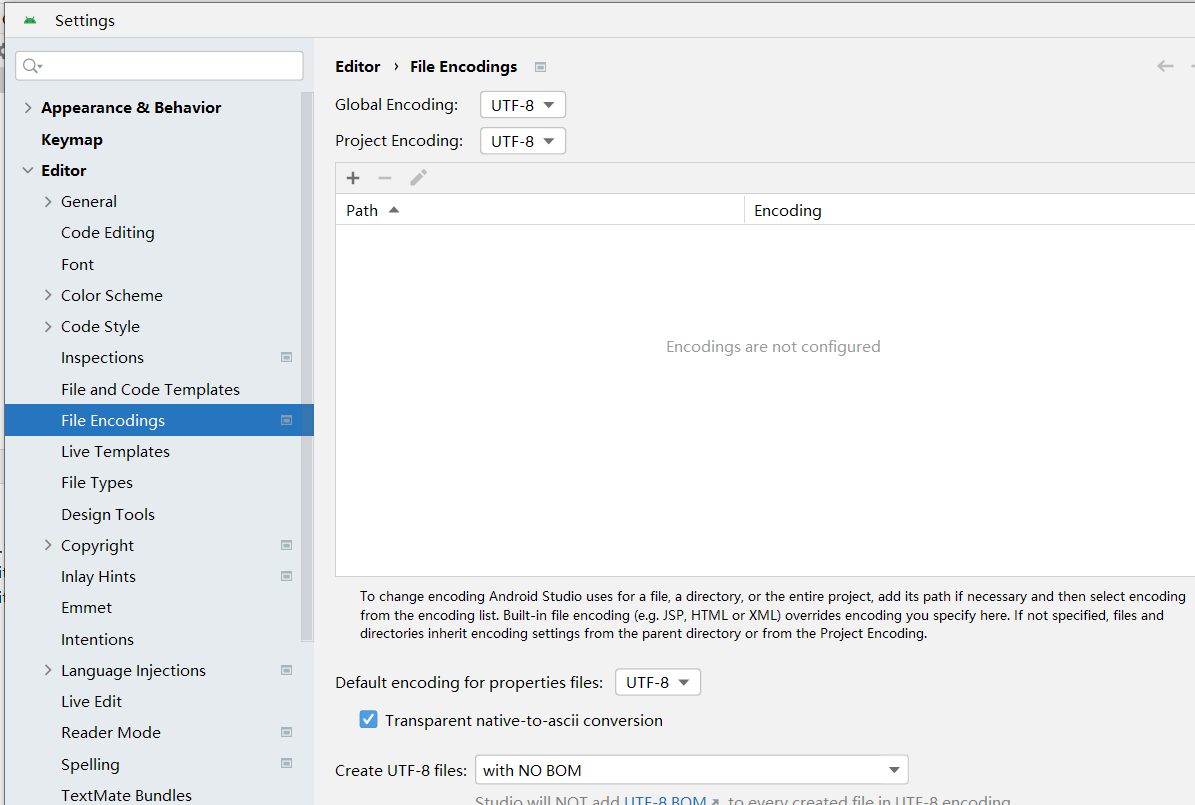The height and width of the screenshot is (805, 1195).
Task: Open Inspections settings page
Action: click(x=102, y=358)
